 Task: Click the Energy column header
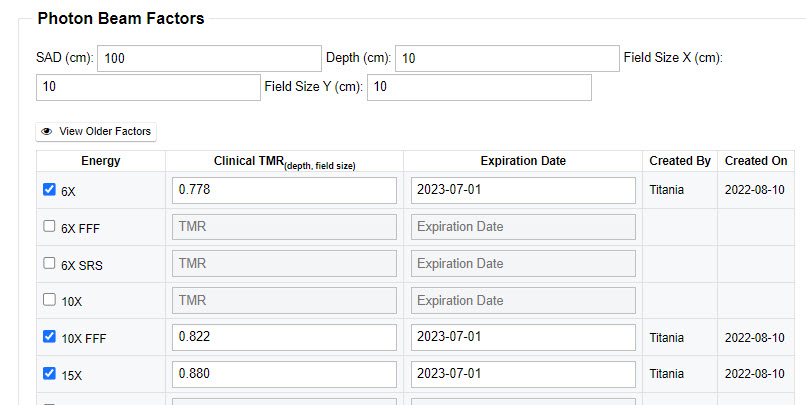point(101,161)
